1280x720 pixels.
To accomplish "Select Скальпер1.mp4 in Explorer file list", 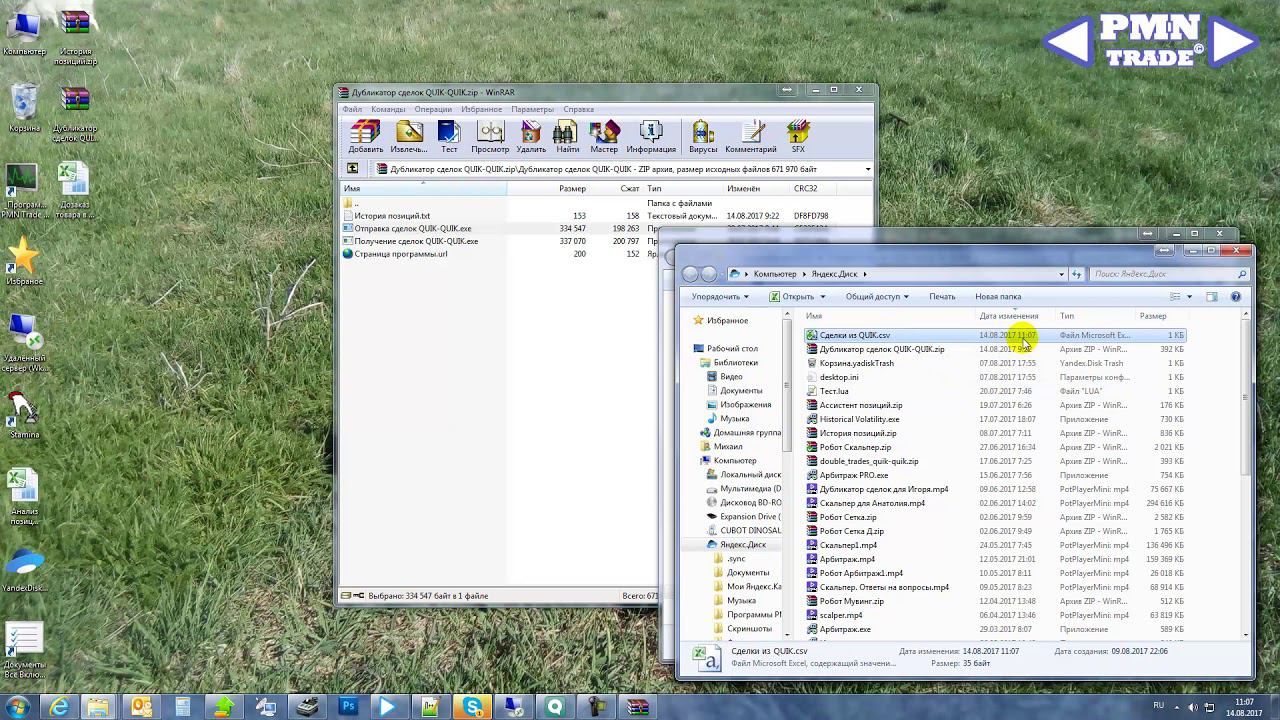I will click(848, 545).
